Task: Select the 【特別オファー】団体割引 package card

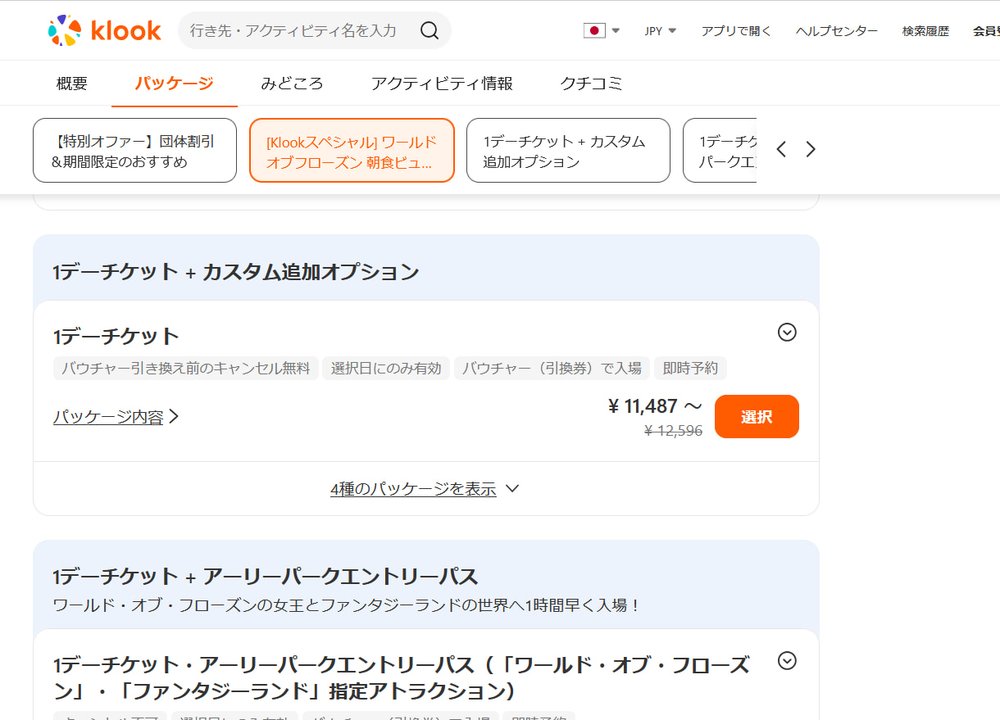Action: pyautogui.click(x=135, y=150)
